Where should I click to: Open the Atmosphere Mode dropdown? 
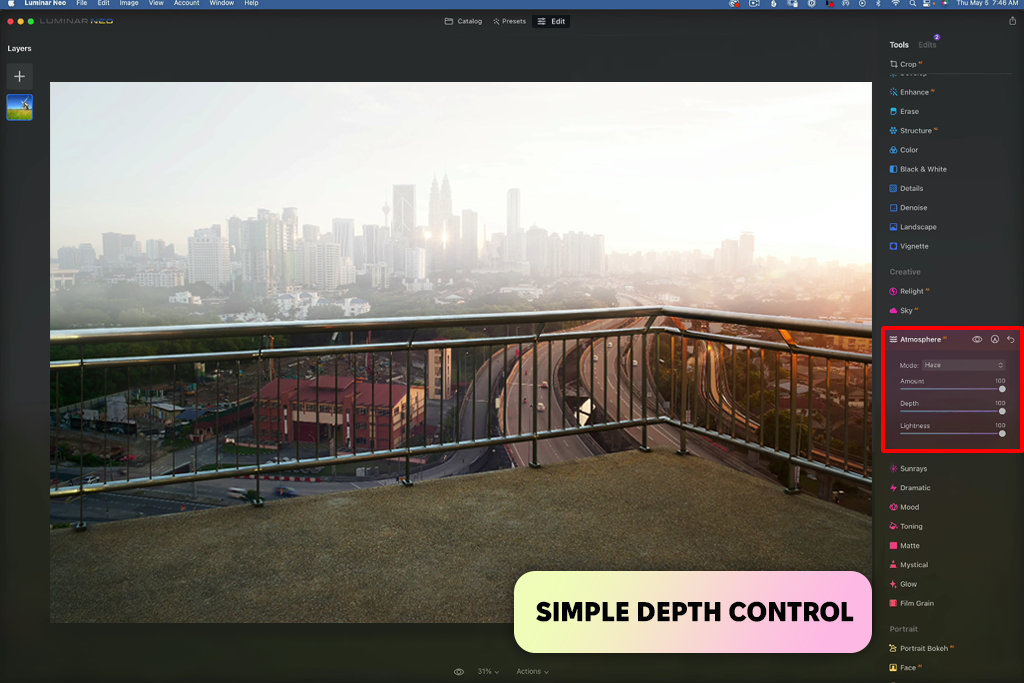pyautogui.click(x=963, y=365)
